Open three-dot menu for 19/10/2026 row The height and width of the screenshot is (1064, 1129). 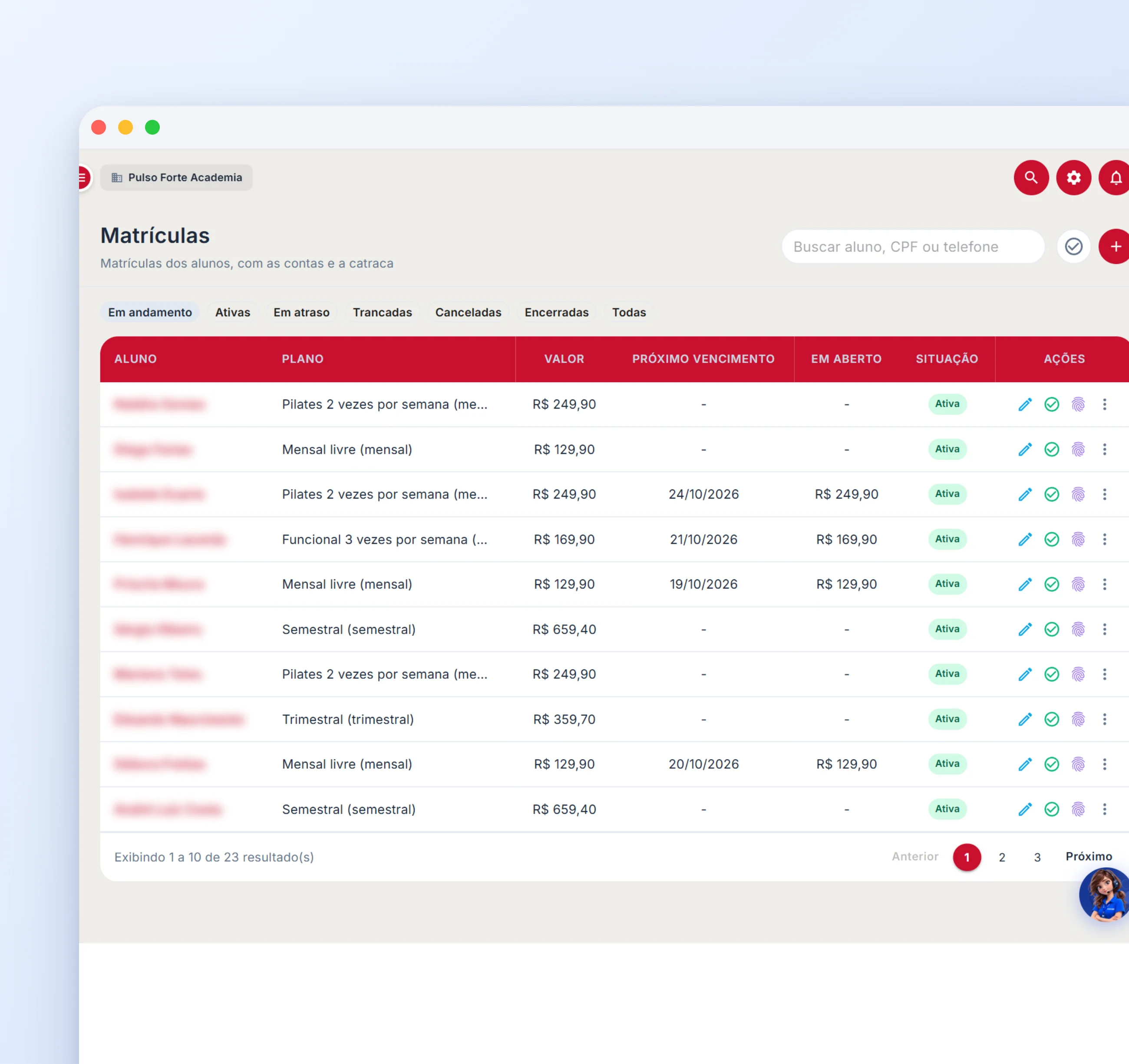(1104, 584)
